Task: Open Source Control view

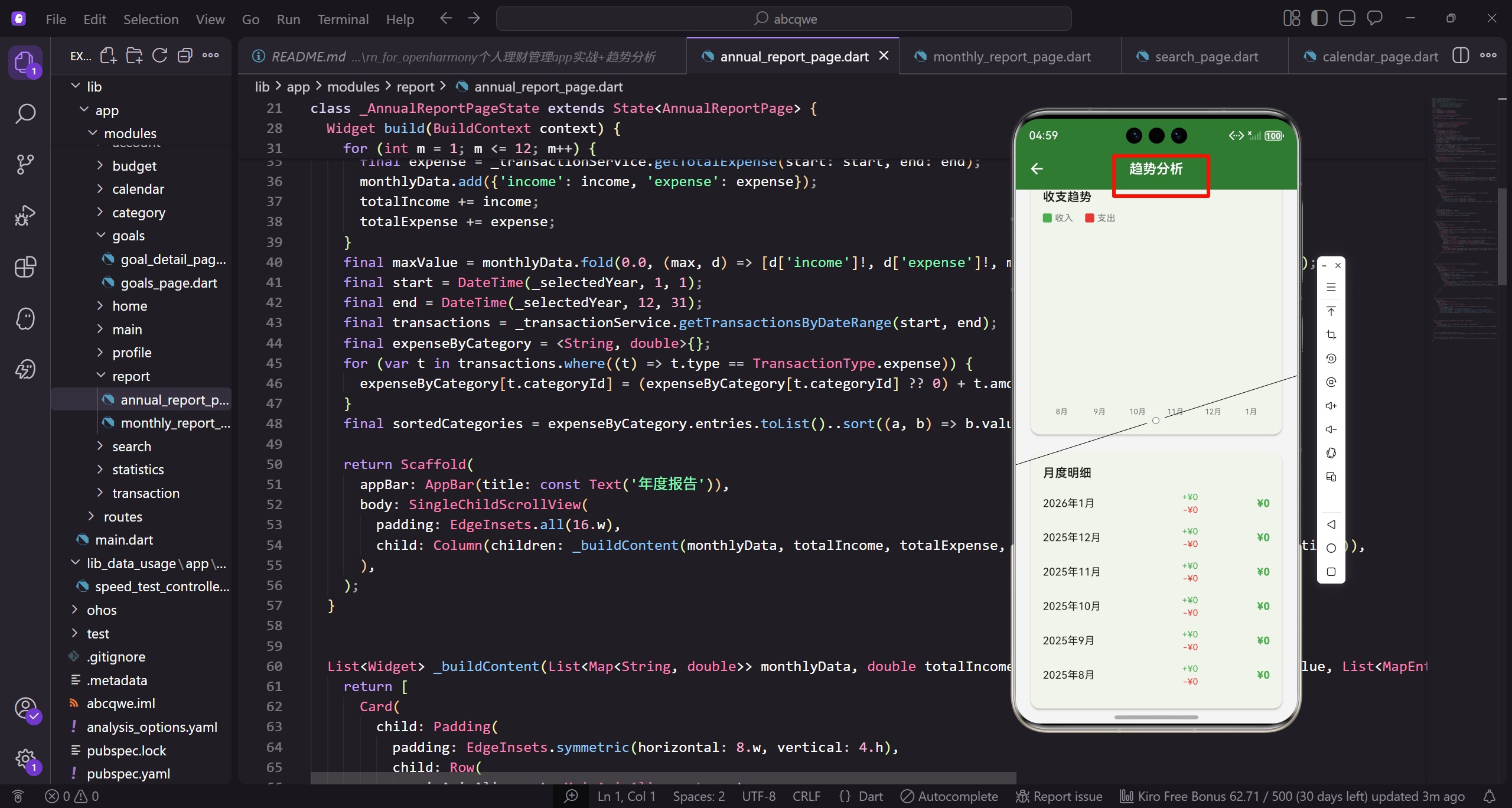Action: click(25, 164)
